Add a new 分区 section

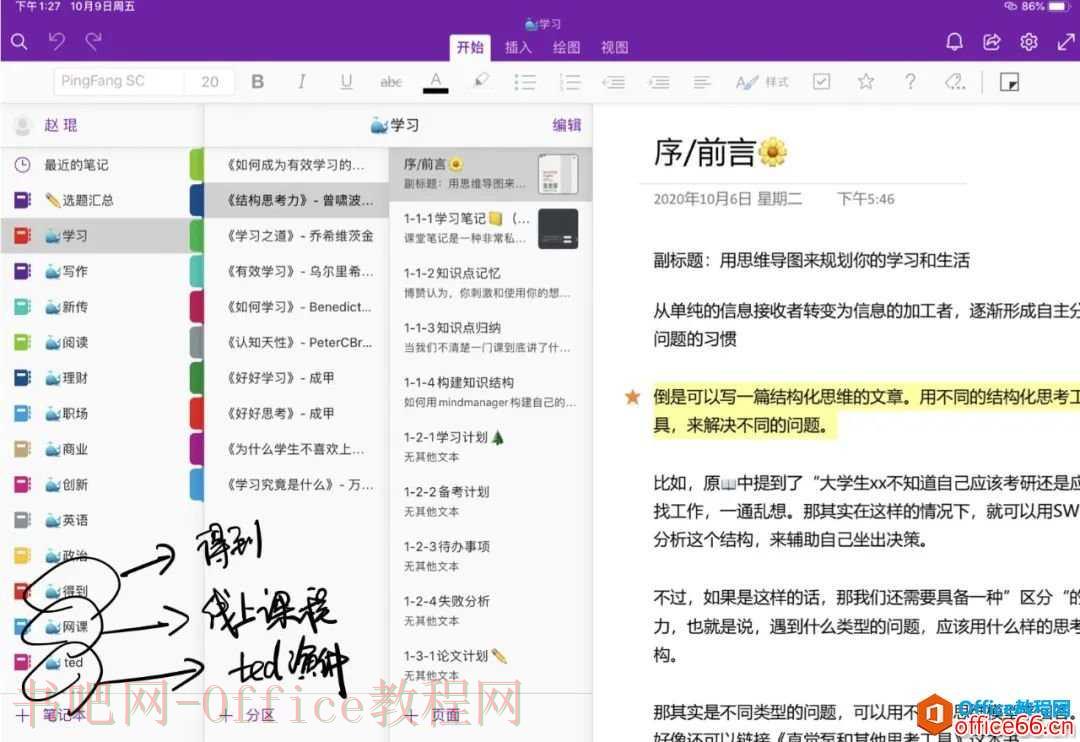247,715
